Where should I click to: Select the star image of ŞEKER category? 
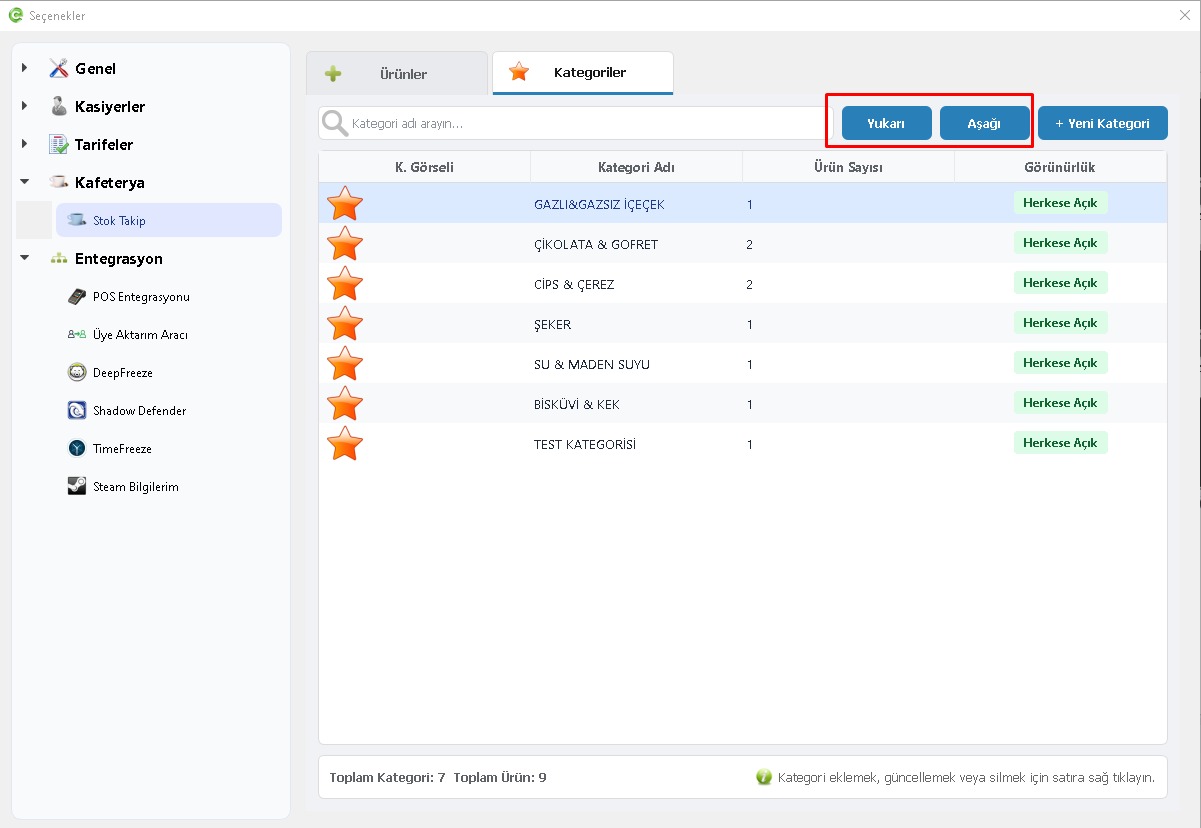(x=345, y=323)
